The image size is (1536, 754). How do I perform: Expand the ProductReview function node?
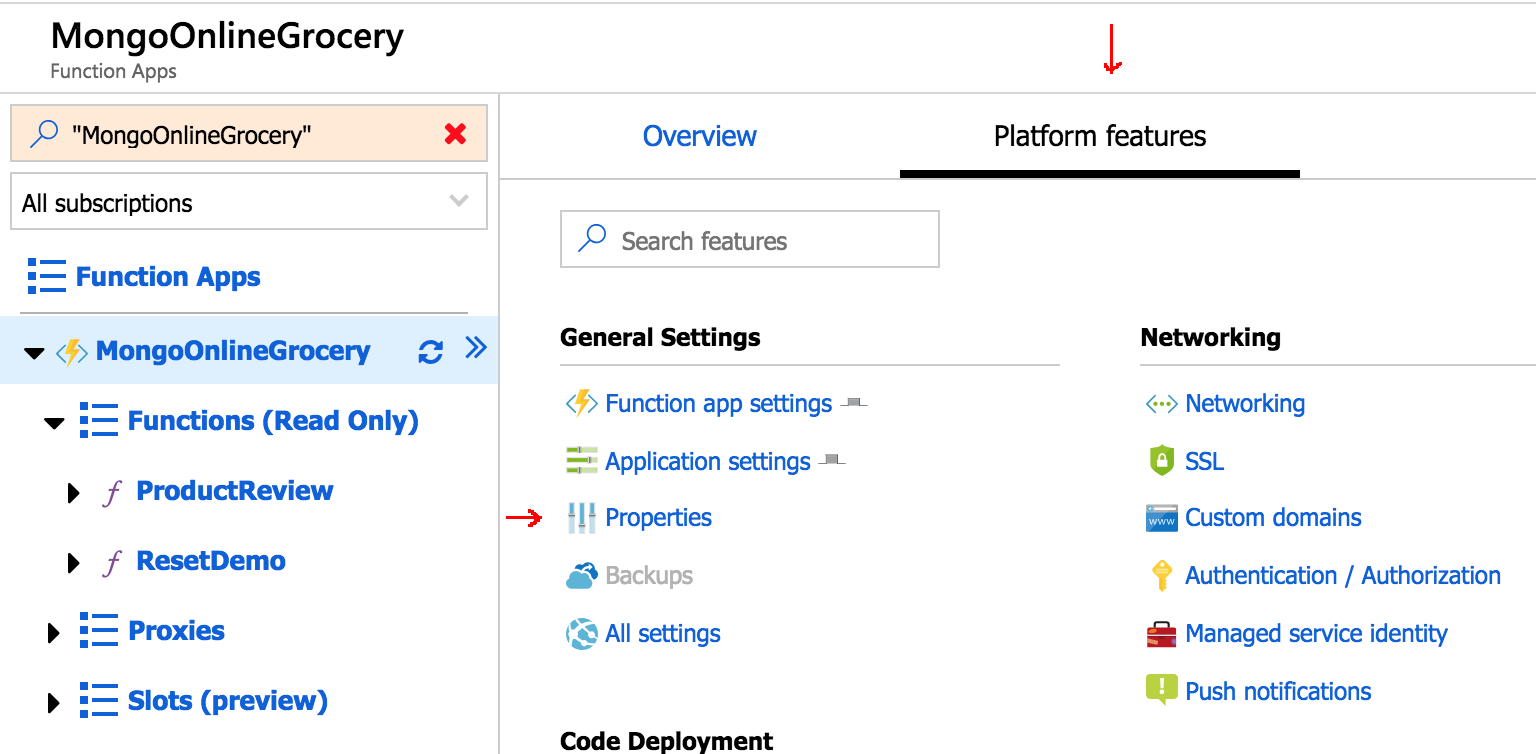tap(73, 492)
